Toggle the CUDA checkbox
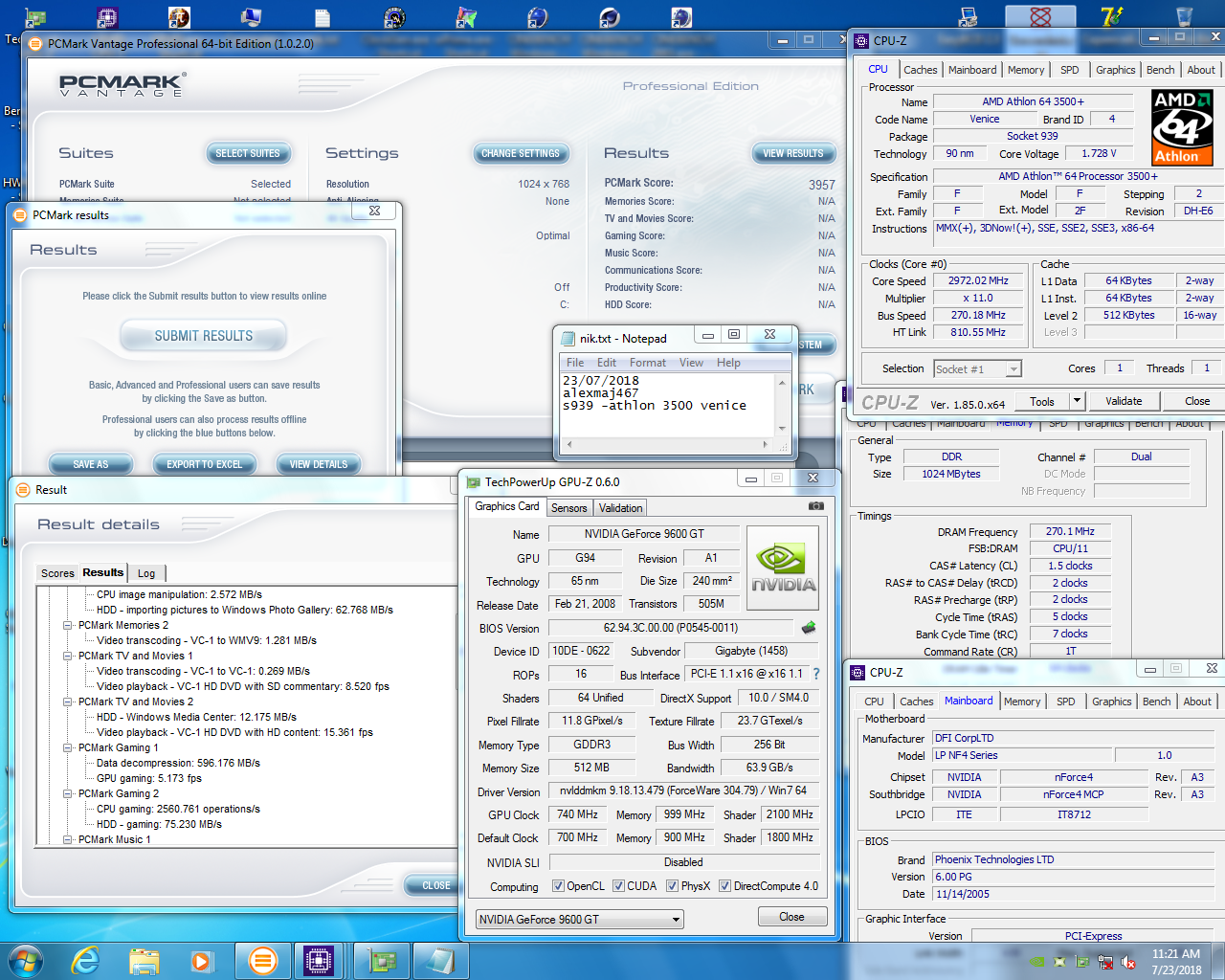1225x980 pixels. click(x=618, y=885)
